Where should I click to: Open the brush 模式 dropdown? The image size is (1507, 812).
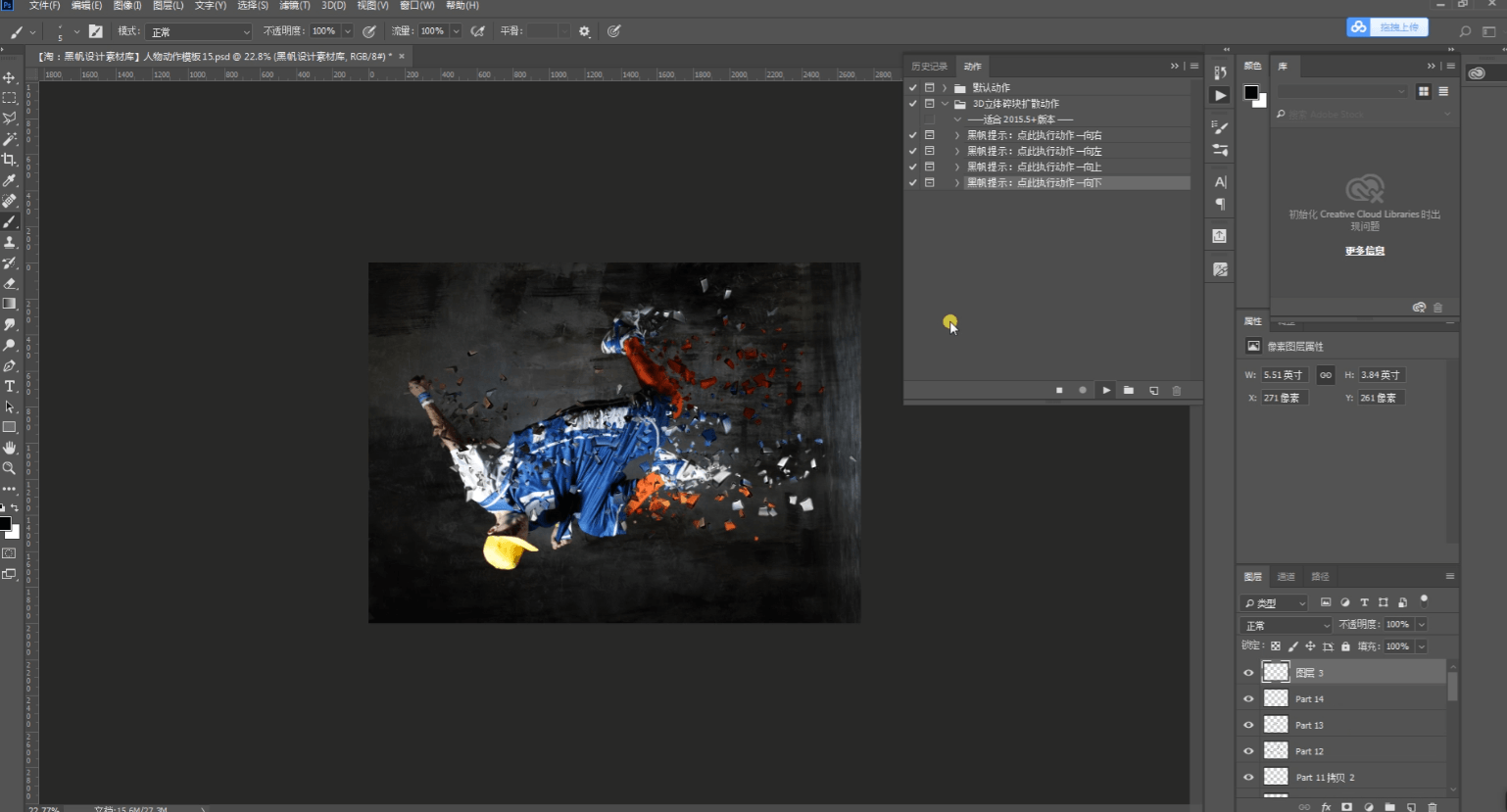[199, 31]
